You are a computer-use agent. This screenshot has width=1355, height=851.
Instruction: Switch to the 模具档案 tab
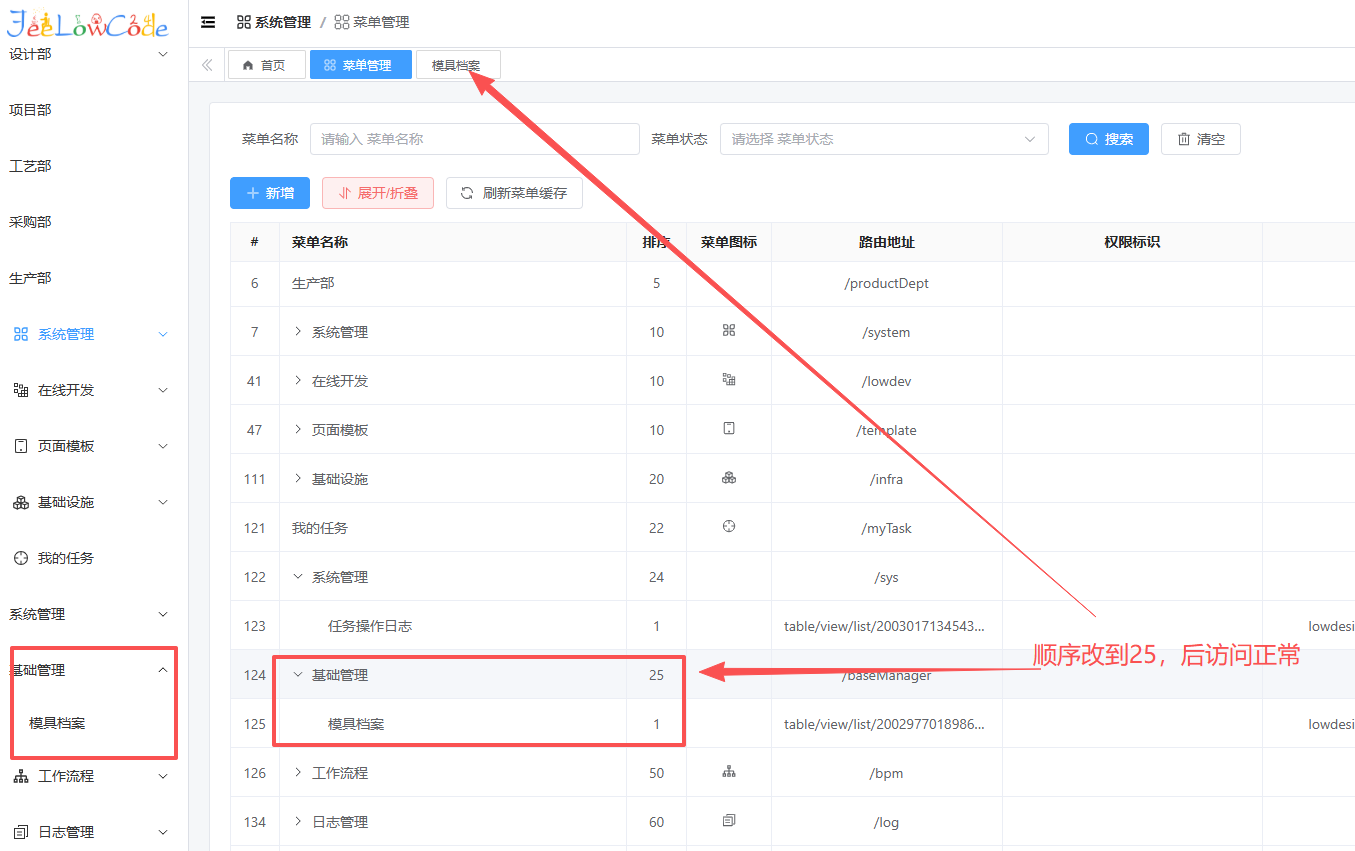click(x=457, y=65)
